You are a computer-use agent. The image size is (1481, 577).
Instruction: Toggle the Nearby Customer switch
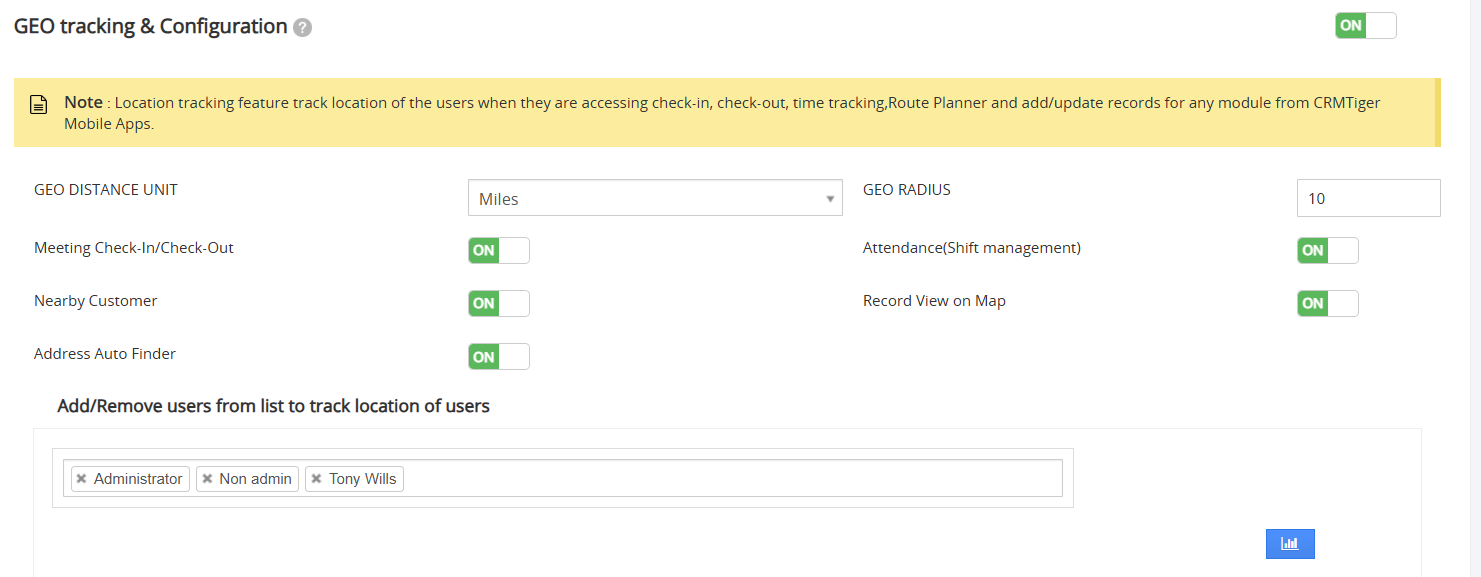coord(499,303)
